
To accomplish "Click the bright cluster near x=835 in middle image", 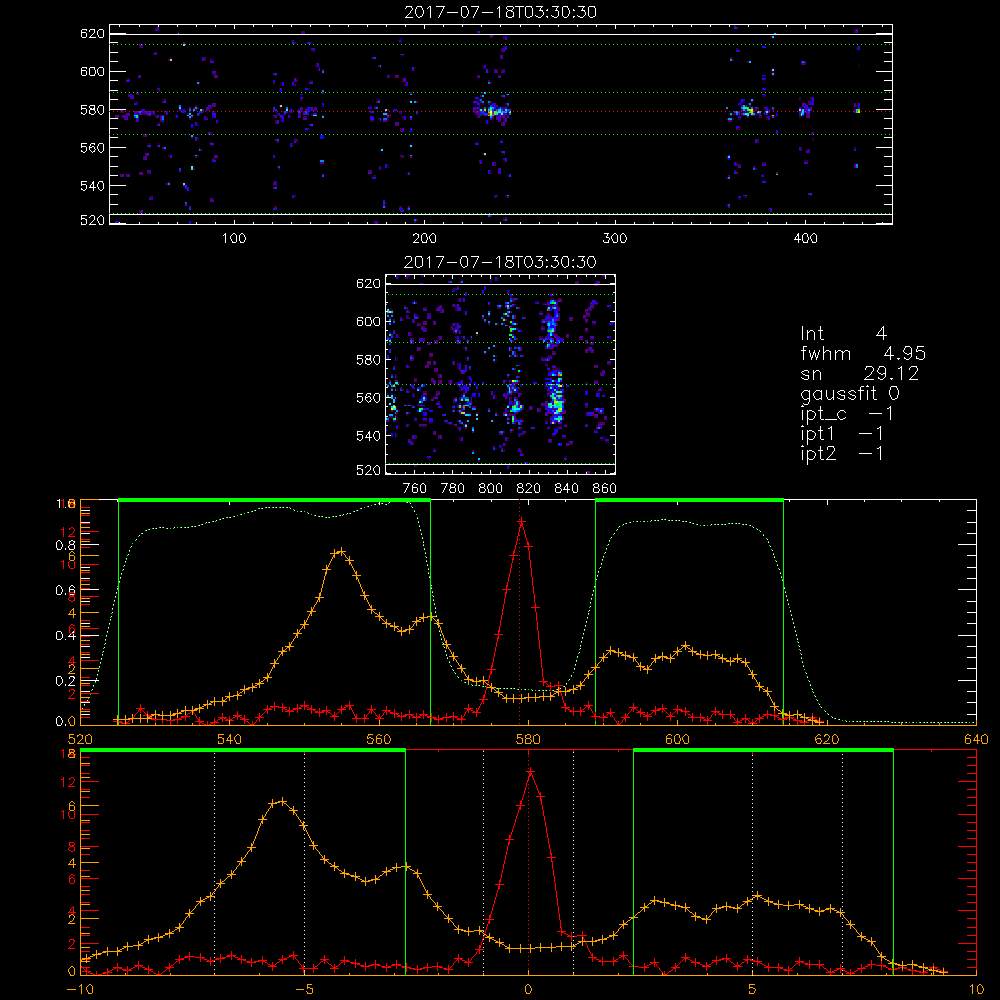I will pos(556,399).
